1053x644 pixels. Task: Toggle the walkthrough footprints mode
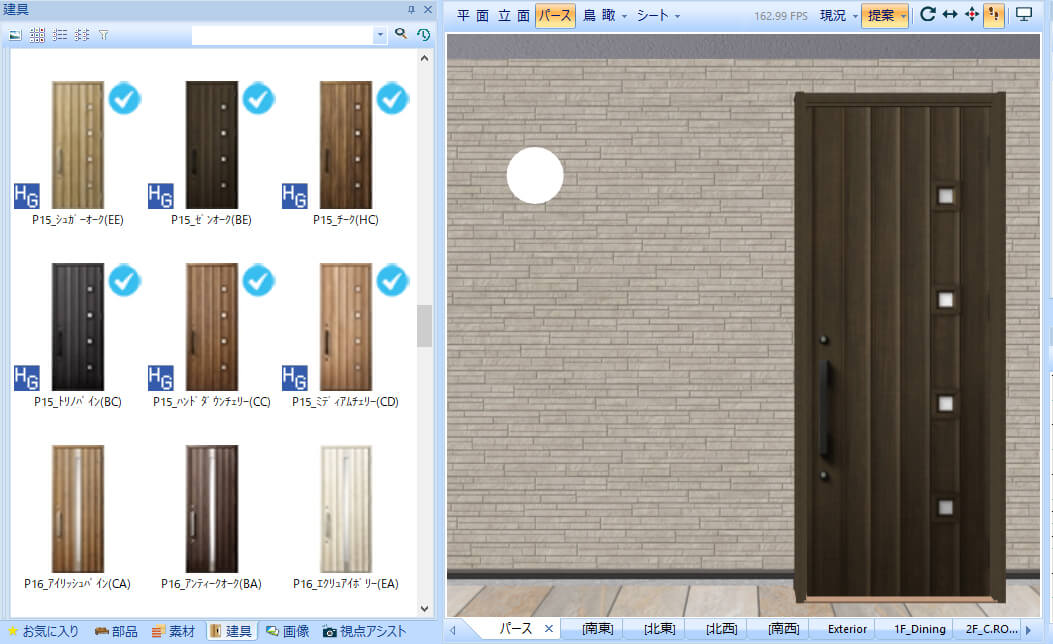pos(994,15)
